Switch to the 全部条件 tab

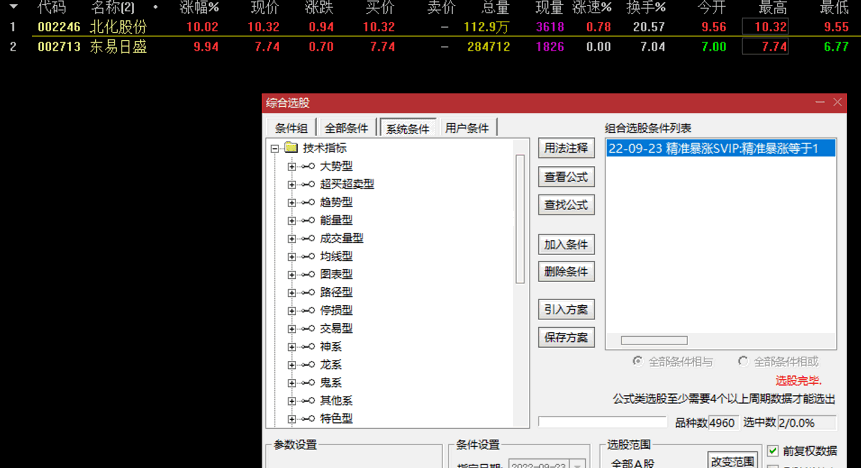tap(346, 129)
